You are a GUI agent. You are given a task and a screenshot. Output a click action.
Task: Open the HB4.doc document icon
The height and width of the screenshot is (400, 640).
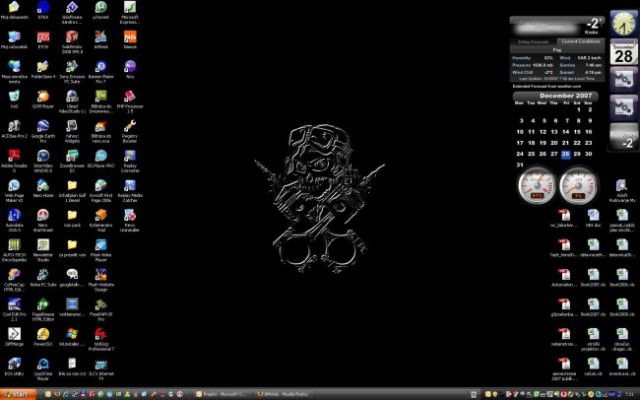tap(593, 218)
